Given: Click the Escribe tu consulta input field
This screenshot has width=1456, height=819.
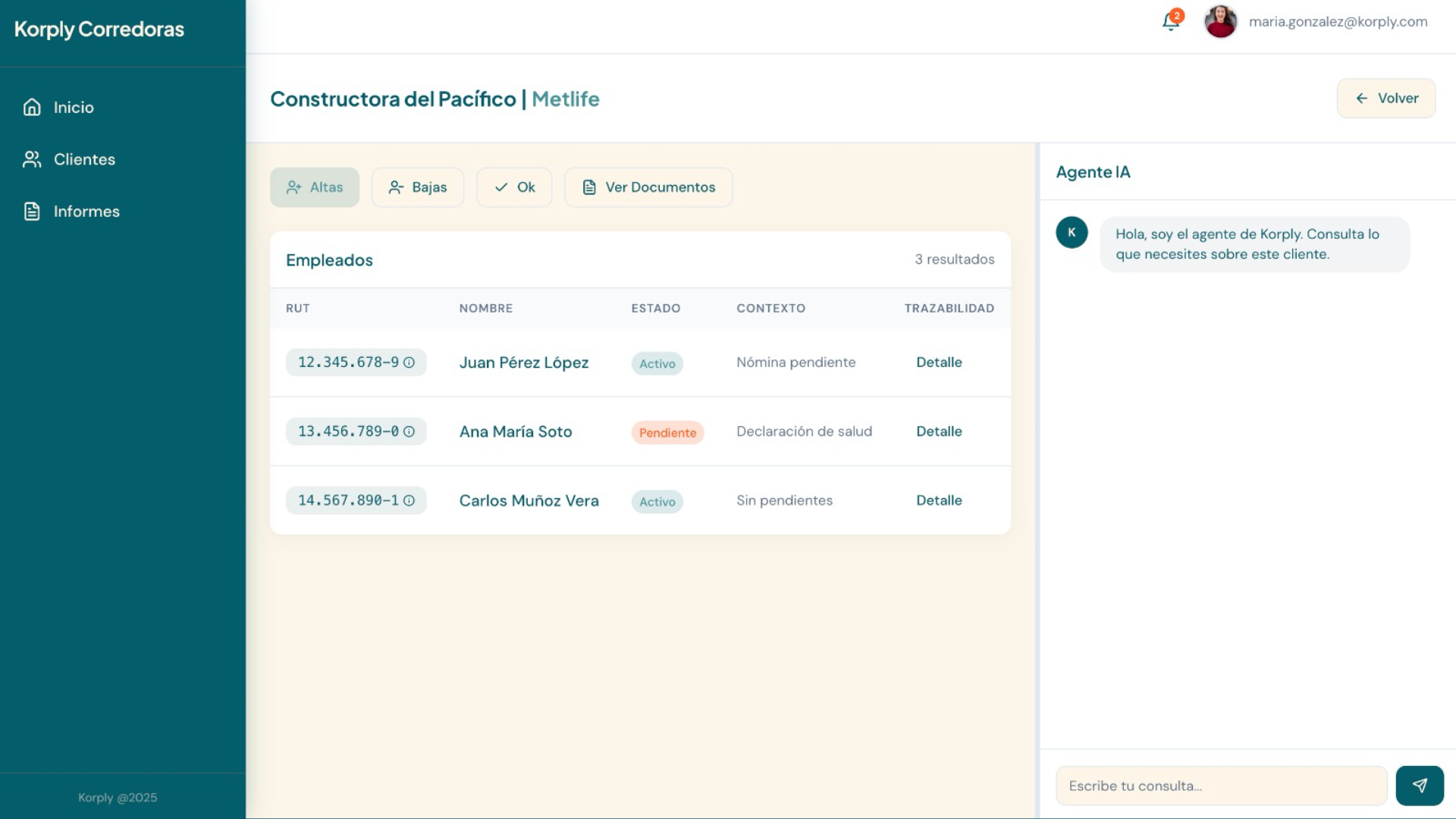Looking at the screenshot, I should [1221, 786].
